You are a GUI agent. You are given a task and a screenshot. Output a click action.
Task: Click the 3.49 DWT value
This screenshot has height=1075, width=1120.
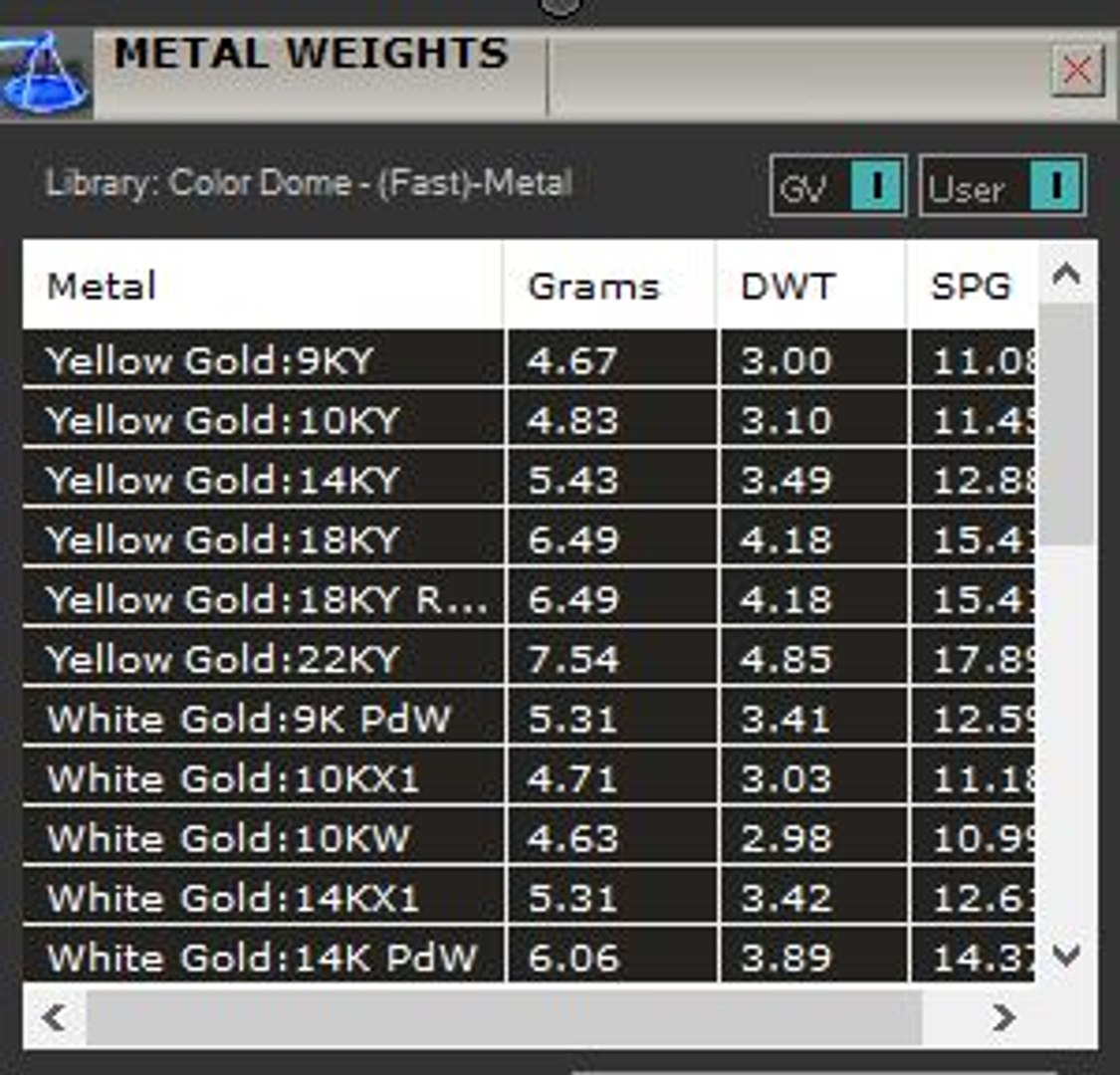click(785, 480)
